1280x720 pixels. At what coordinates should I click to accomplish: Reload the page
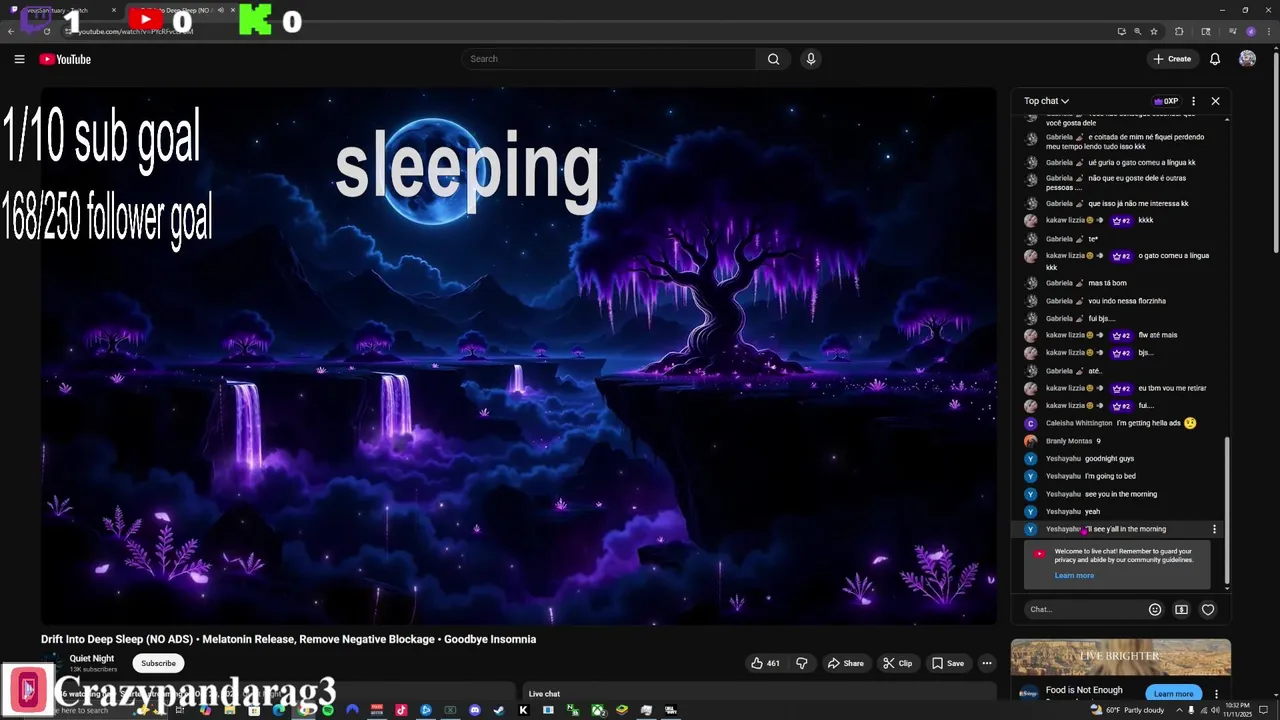pos(47,31)
